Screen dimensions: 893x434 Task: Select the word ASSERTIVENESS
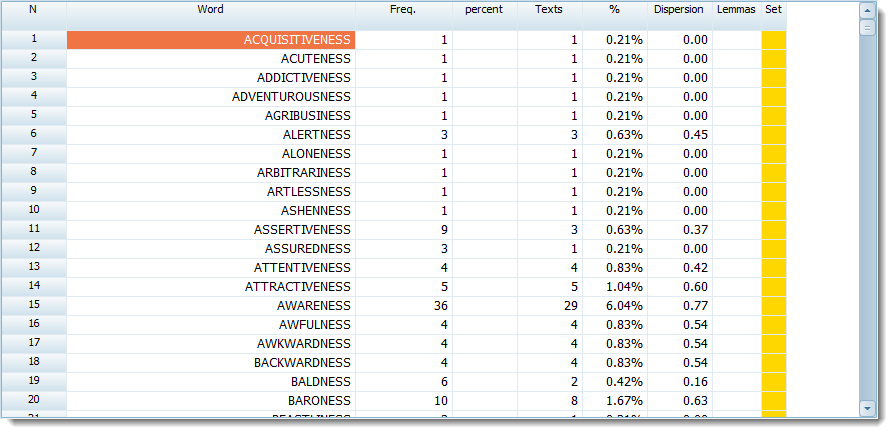pyautogui.click(x=302, y=229)
